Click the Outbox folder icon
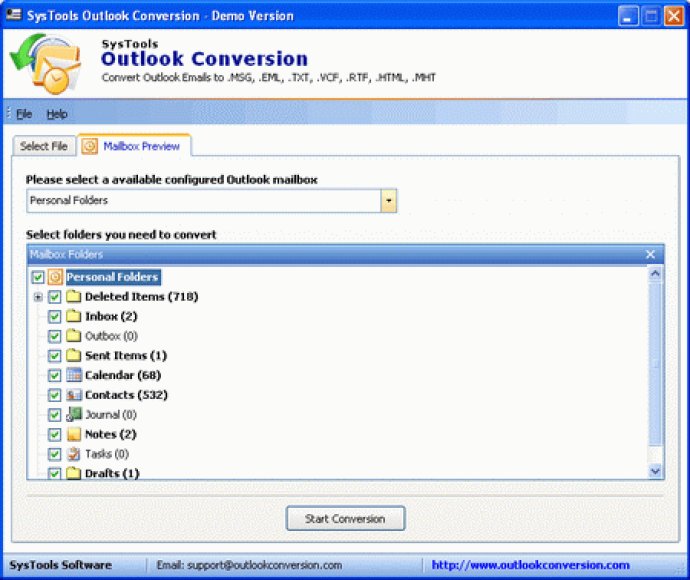Viewport: 690px width, 580px height. (x=73, y=336)
